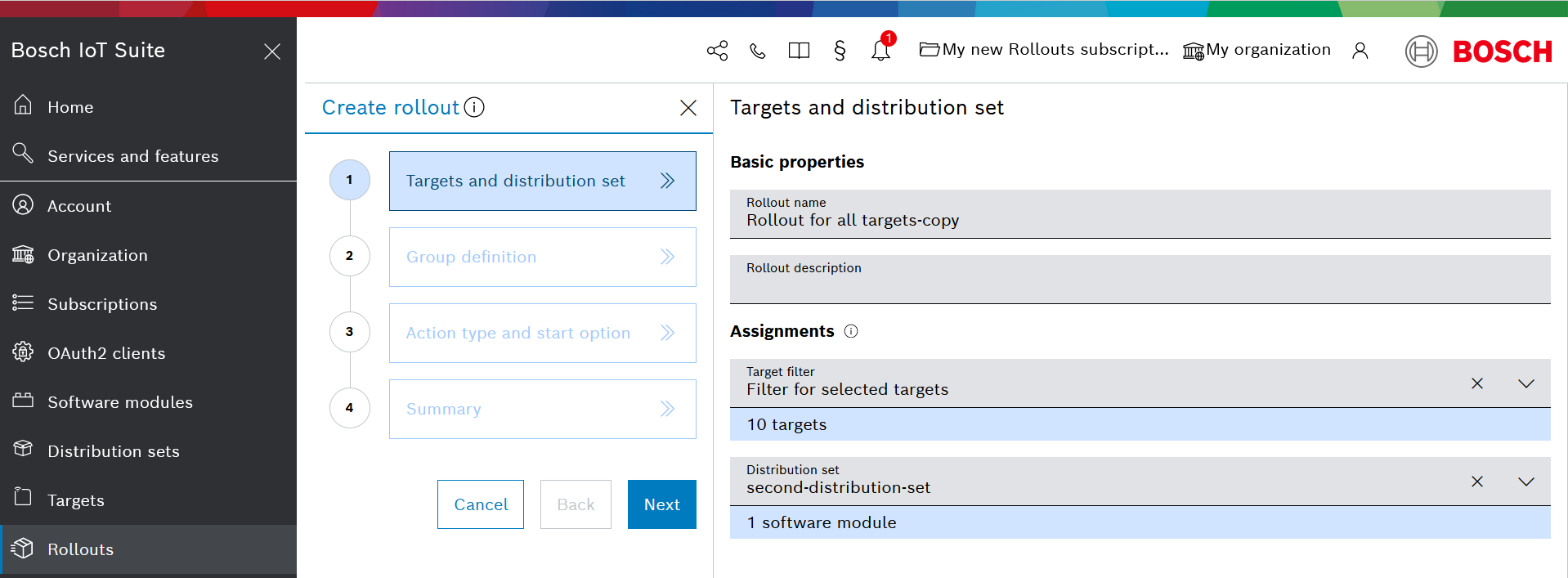Open My new Rollouts subscription selector
This screenshot has height=578, width=1568.
(1044, 50)
